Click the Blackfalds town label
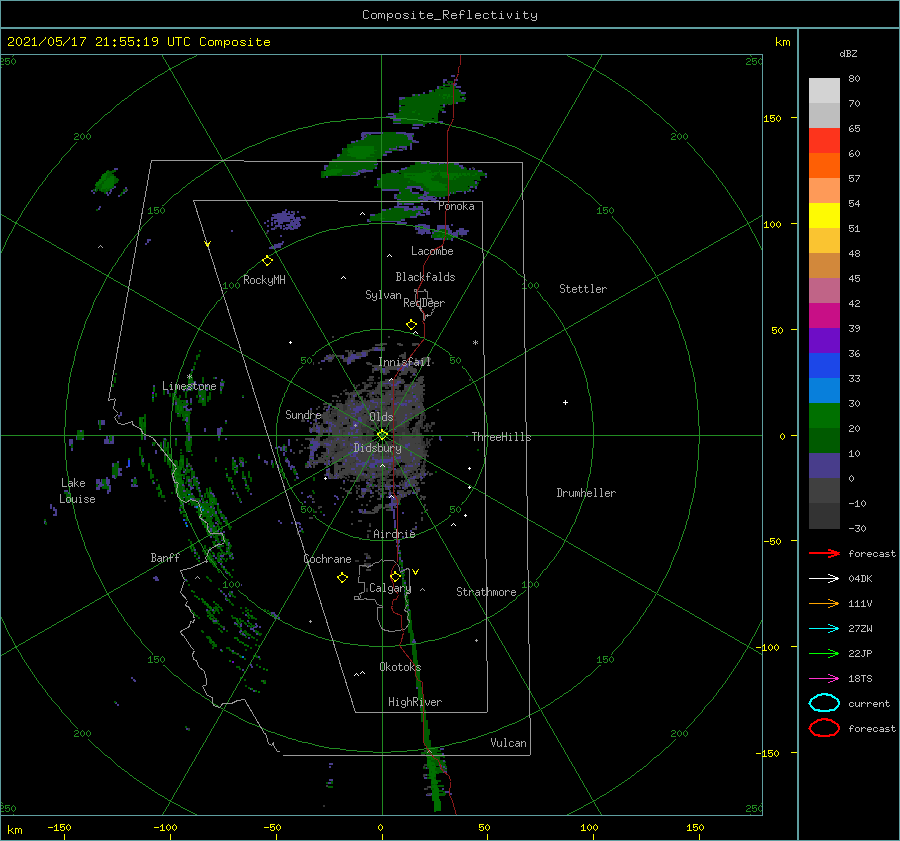900x841 pixels. click(x=425, y=277)
